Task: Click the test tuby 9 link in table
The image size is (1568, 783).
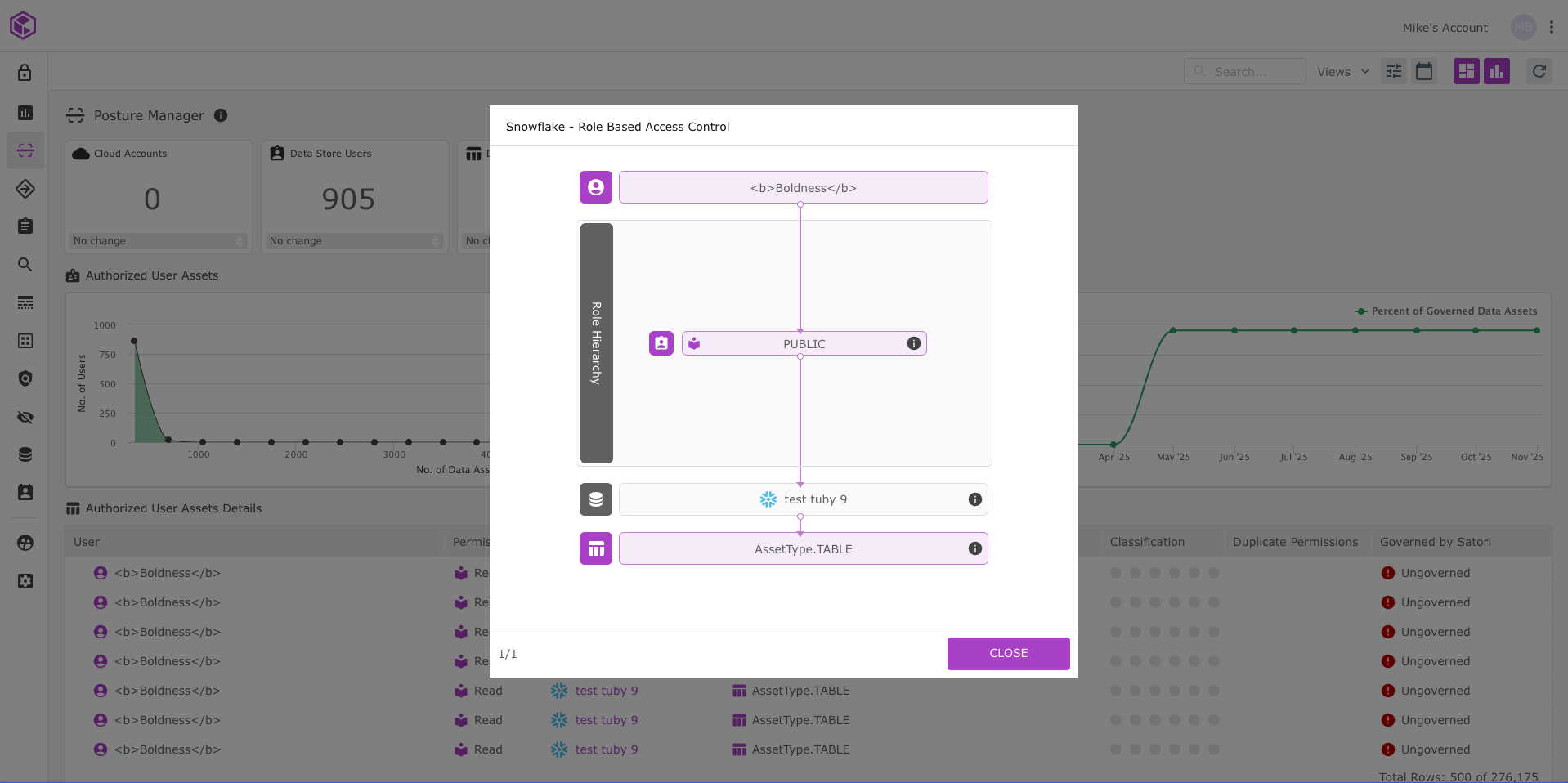Action: point(606,691)
